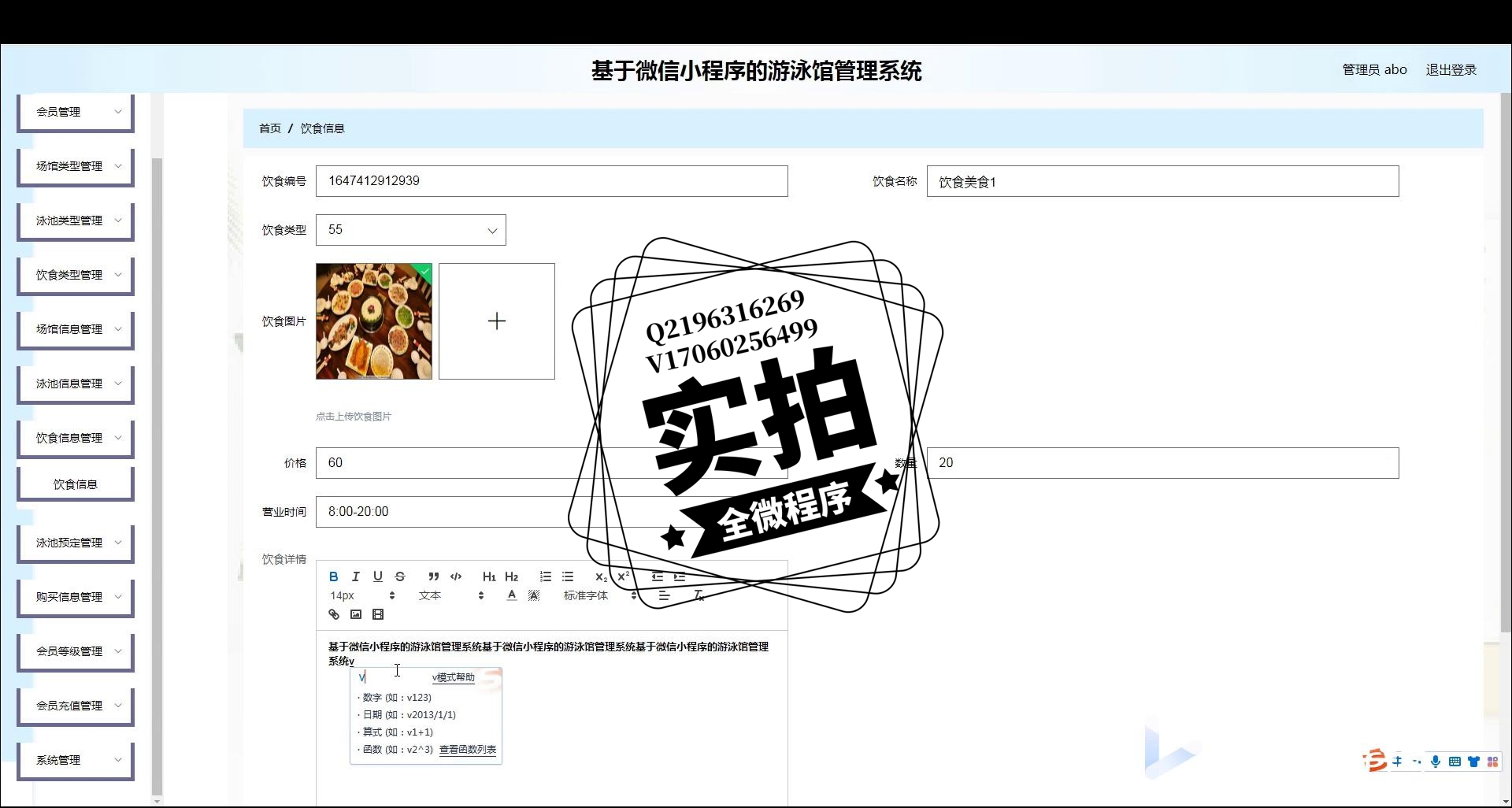Image resolution: width=1512 pixels, height=808 pixels.
Task: Open the 文本 heading style dropdown
Action: point(450,595)
